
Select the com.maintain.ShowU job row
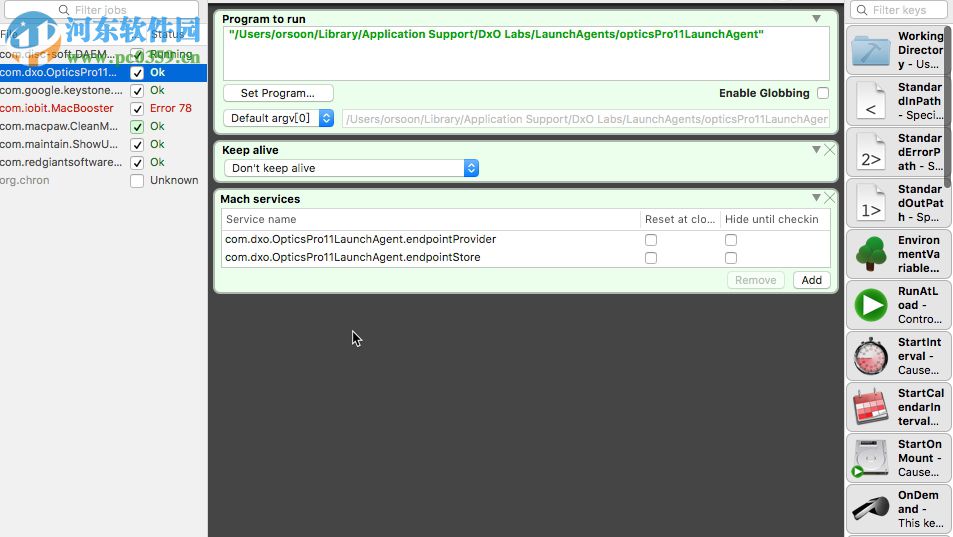point(103,145)
